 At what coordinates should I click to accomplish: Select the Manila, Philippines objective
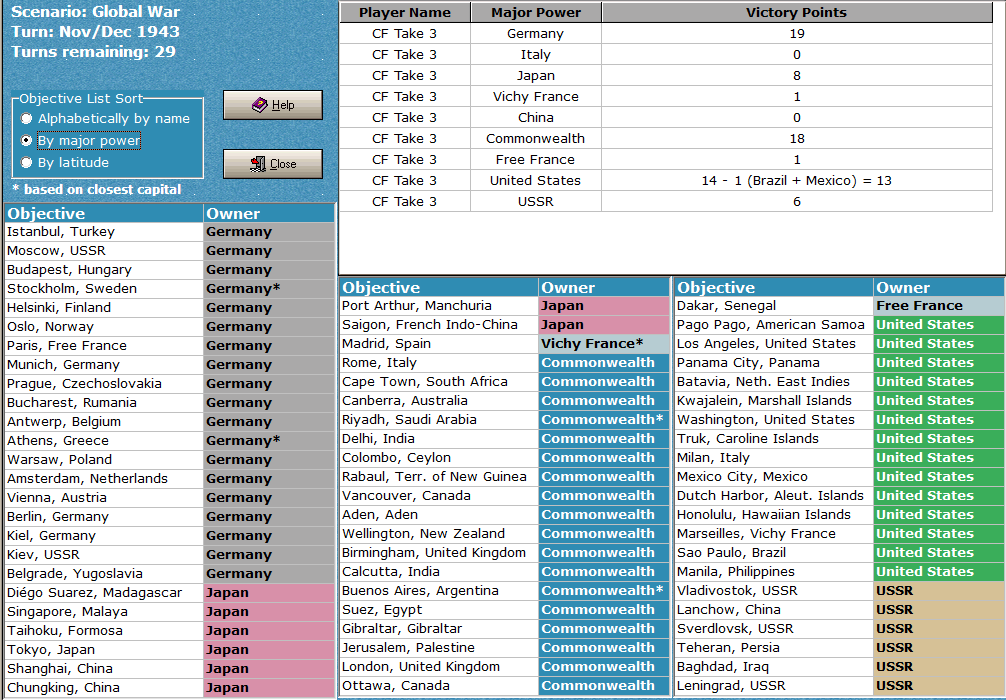[x=774, y=572]
